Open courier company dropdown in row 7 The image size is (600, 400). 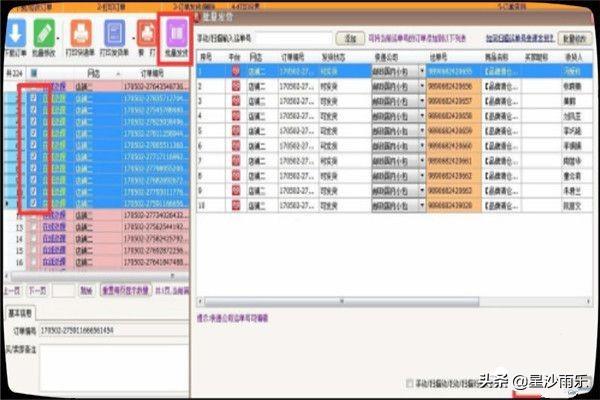pyautogui.click(x=422, y=161)
